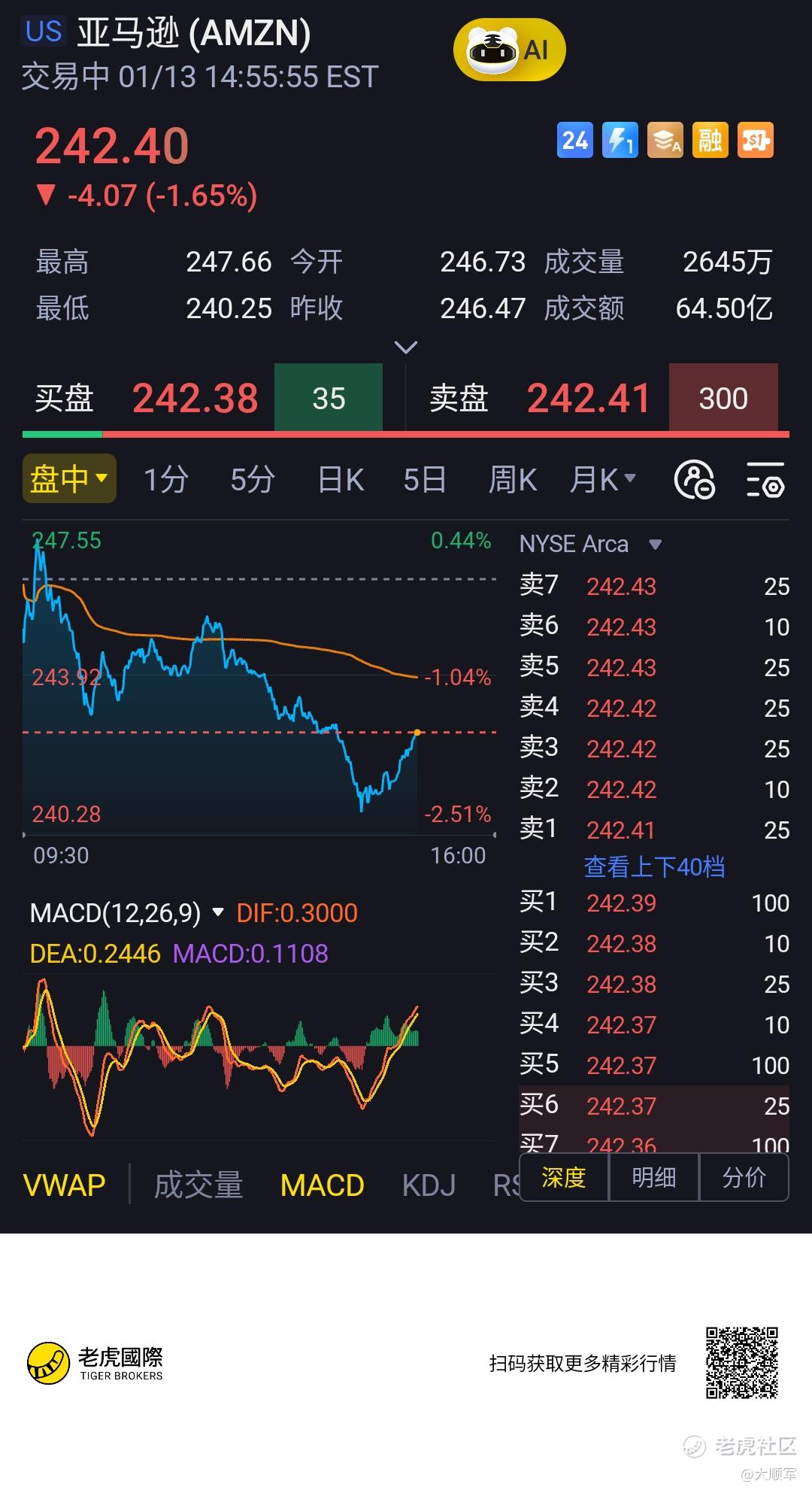This screenshot has height=1493, width=812.
Task: Tap the current price 242.40
Action: [x=112, y=146]
